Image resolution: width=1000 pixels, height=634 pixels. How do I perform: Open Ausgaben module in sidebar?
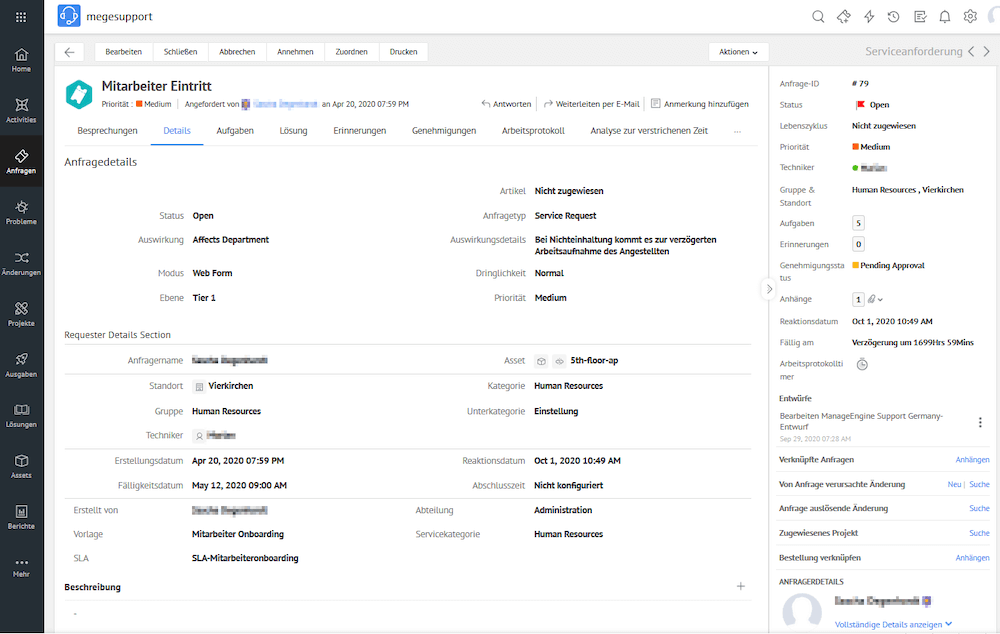(x=21, y=365)
